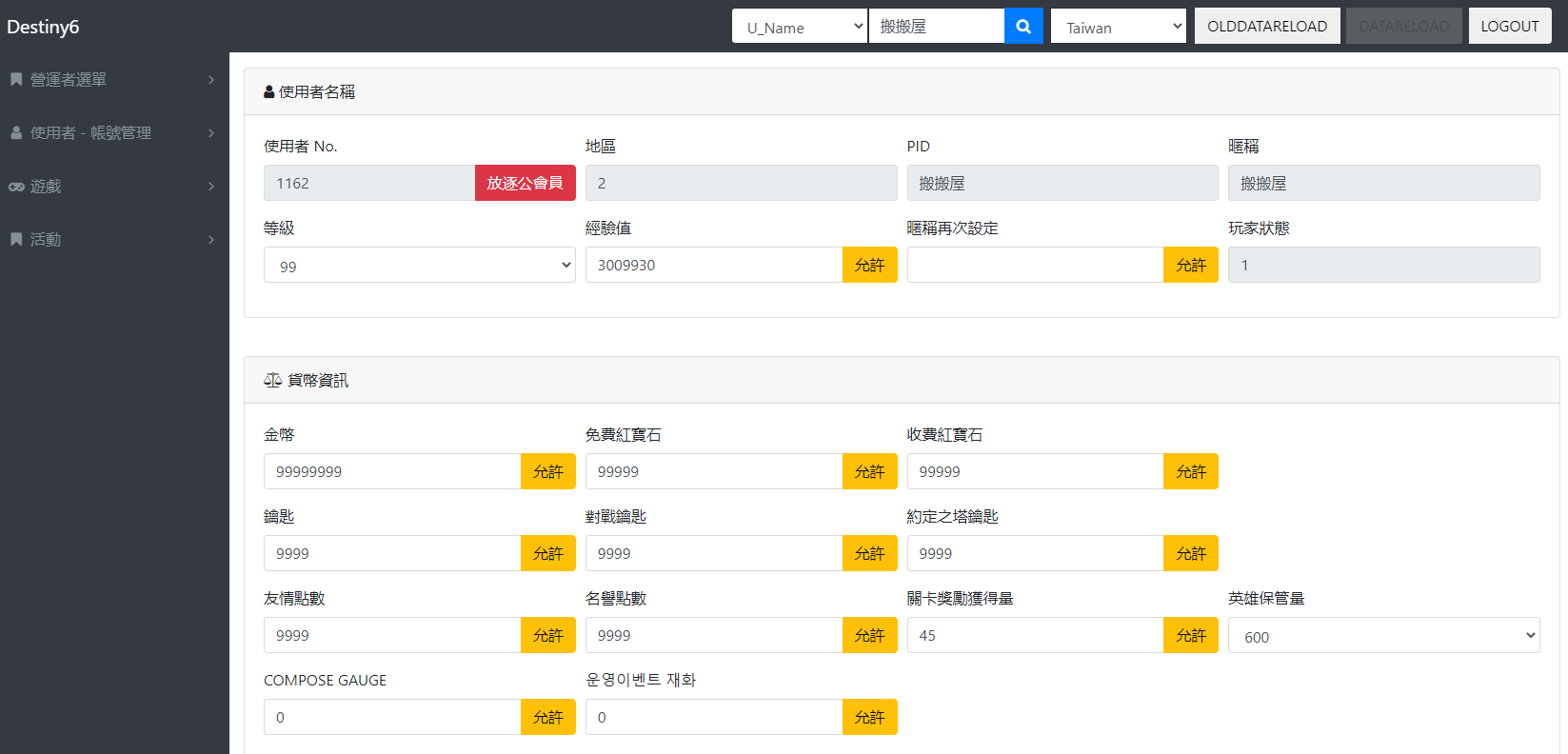Click 允許 button next to 金幣 field
The image size is (1568, 754).
click(547, 472)
